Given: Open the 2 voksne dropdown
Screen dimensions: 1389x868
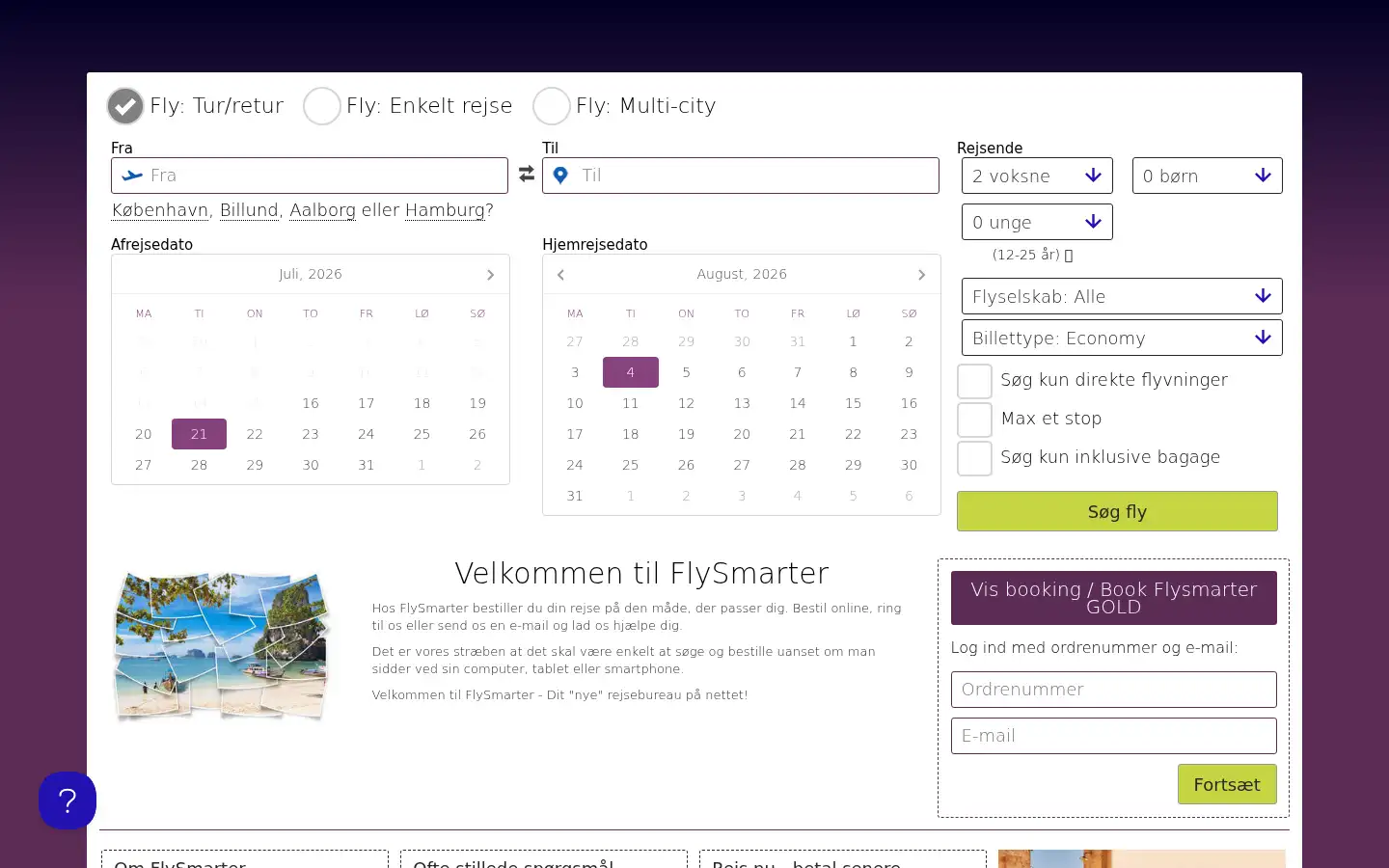Looking at the screenshot, I should tap(1037, 176).
